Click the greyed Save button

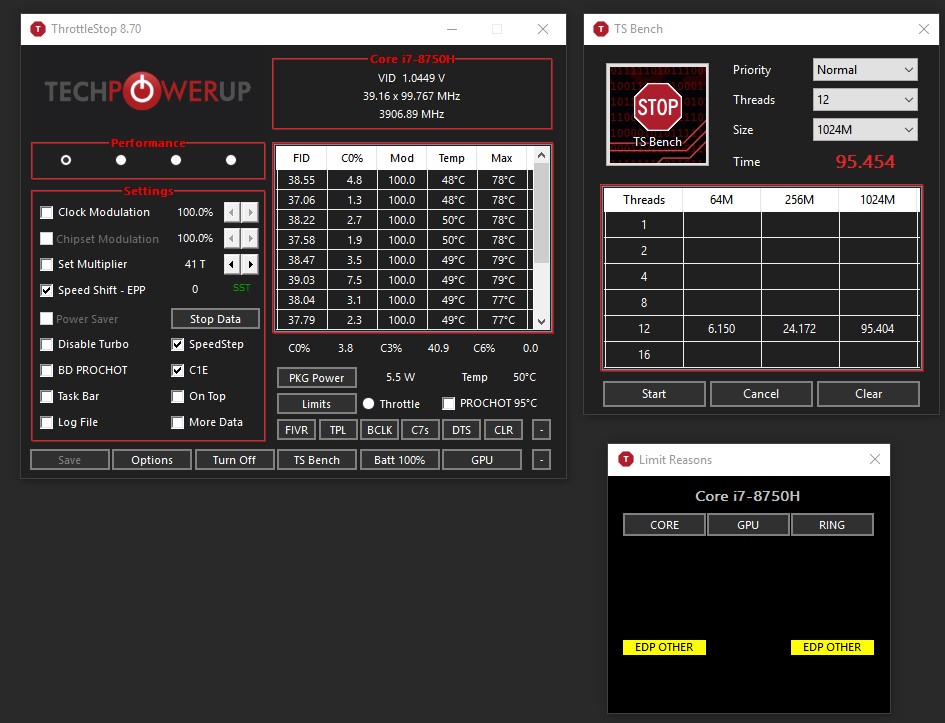[70, 460]
